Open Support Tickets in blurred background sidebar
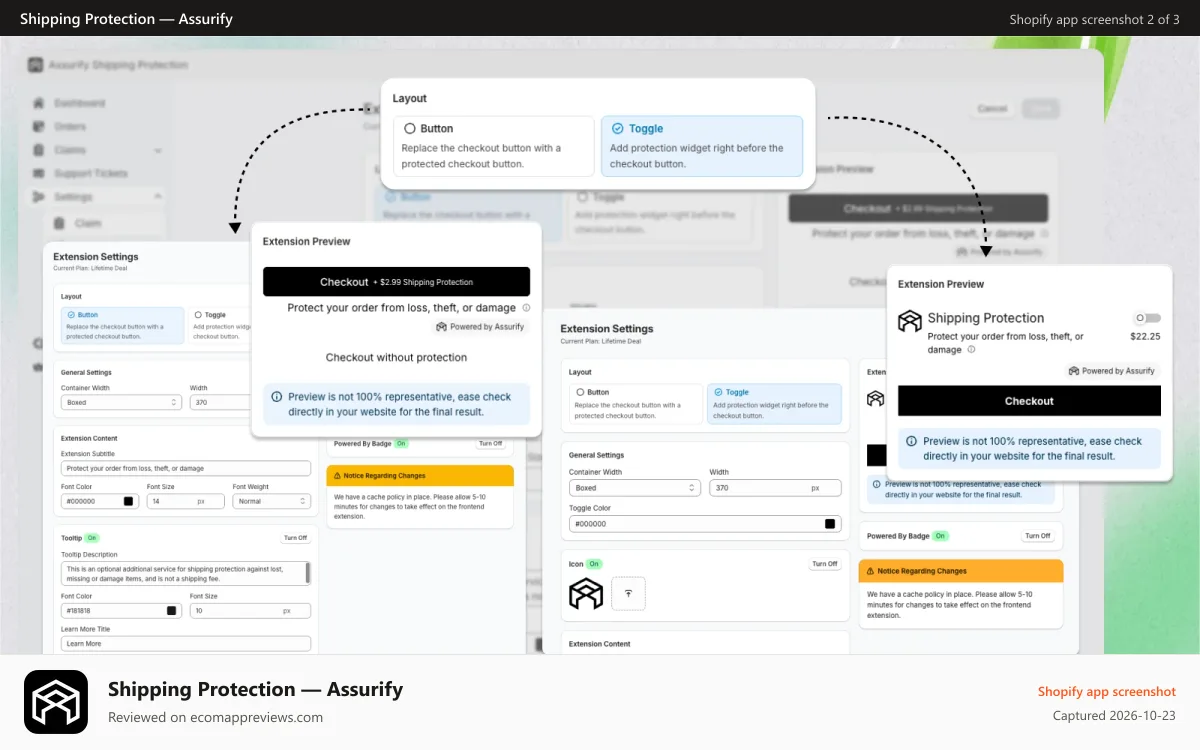This screenshot has width=1200, height=750. tap(91, 174)
